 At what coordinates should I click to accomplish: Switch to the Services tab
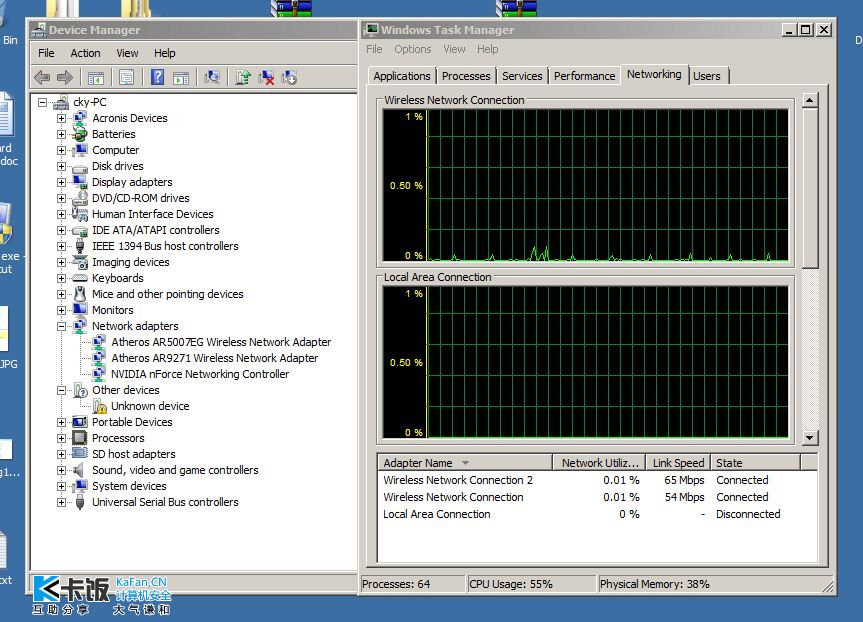pyautogui.click(x=522, y=76)
